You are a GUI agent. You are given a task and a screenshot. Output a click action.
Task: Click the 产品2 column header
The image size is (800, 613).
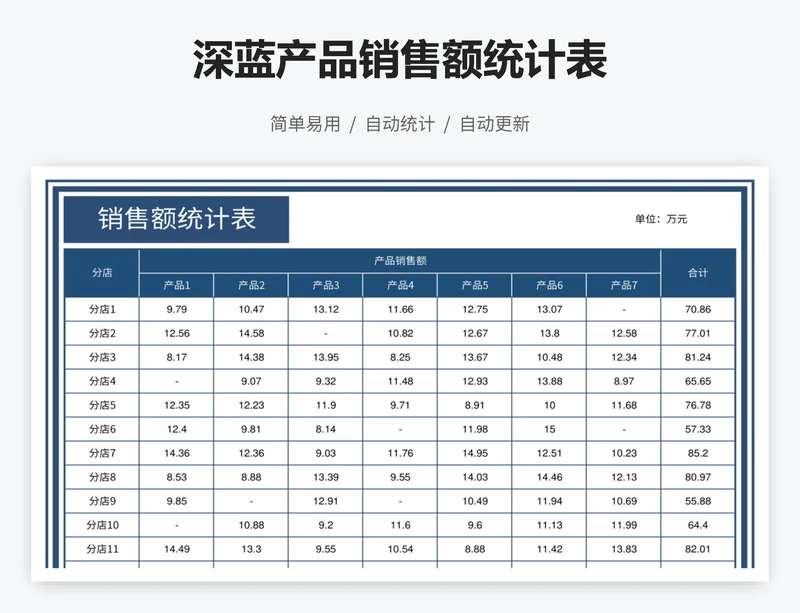pos(251,285)
